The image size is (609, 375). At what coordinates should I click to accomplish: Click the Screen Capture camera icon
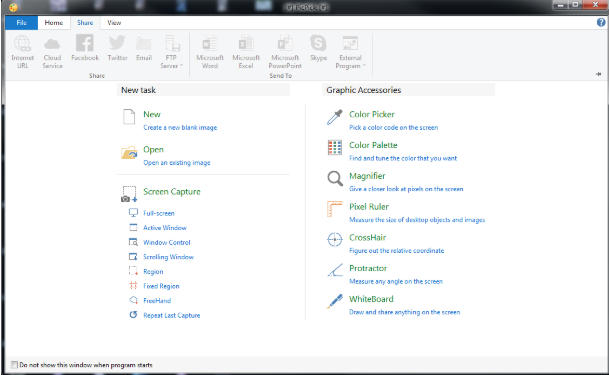[x=129, y=194]
